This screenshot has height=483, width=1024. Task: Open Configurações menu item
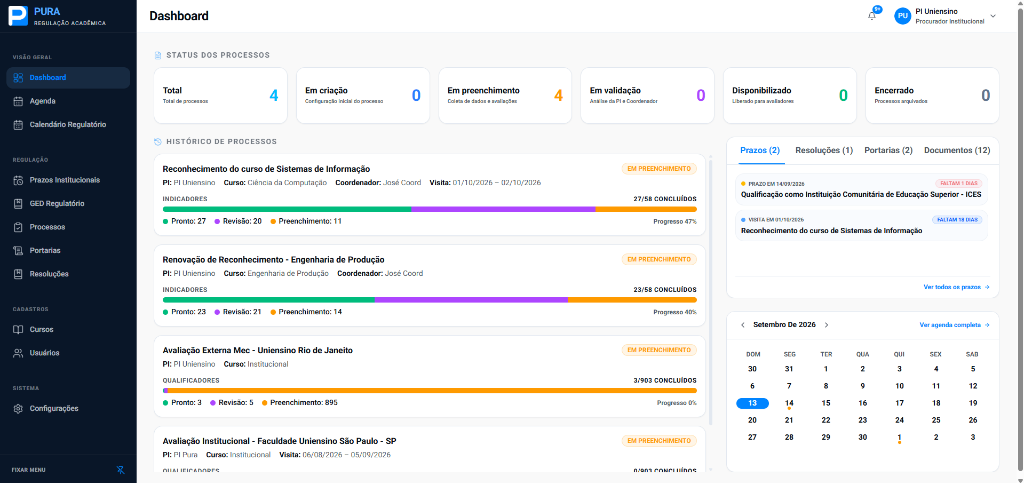68,409
